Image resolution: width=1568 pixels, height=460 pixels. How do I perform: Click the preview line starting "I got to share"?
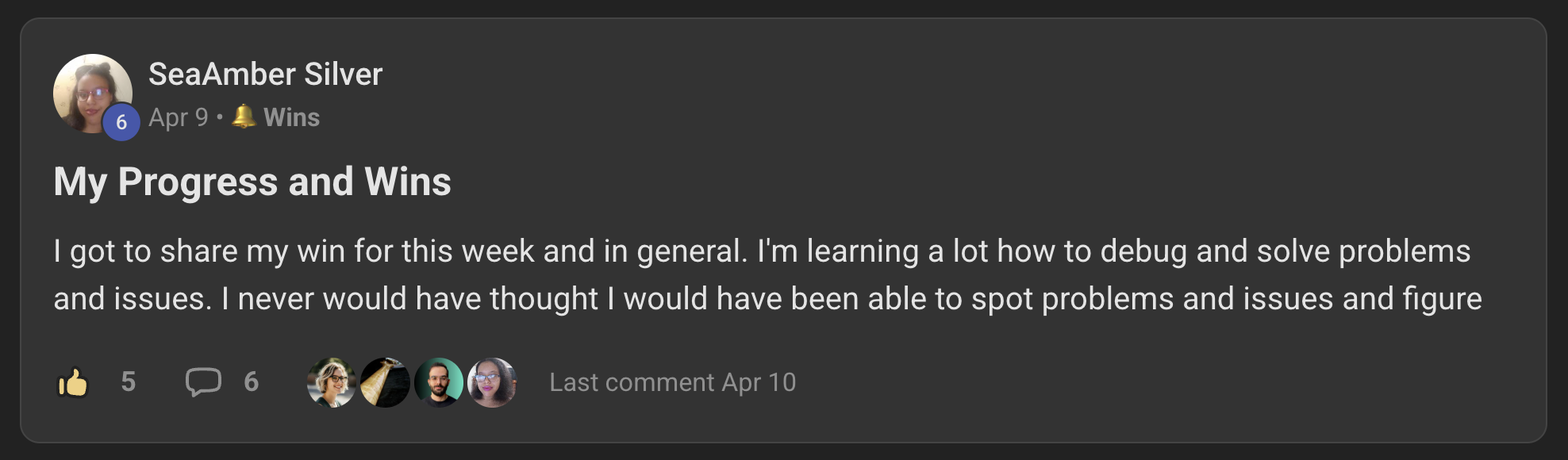click(x=762, y=251)
